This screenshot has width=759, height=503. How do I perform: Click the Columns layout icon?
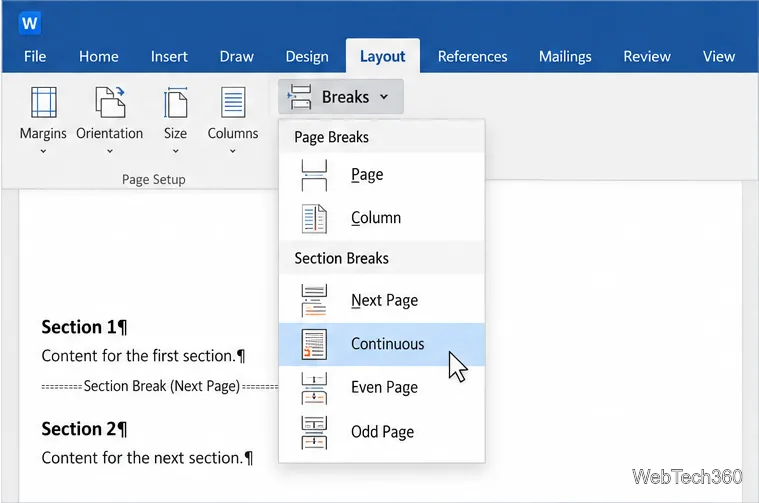(x=233, y=102)
